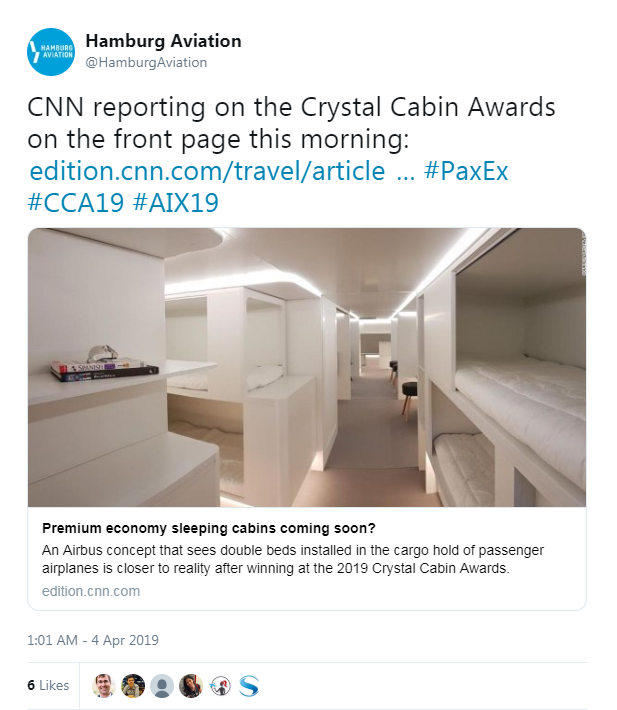This screenshot has height=710, width=617.
Task: Open the second liker's avatar
Action: (133, 686)
